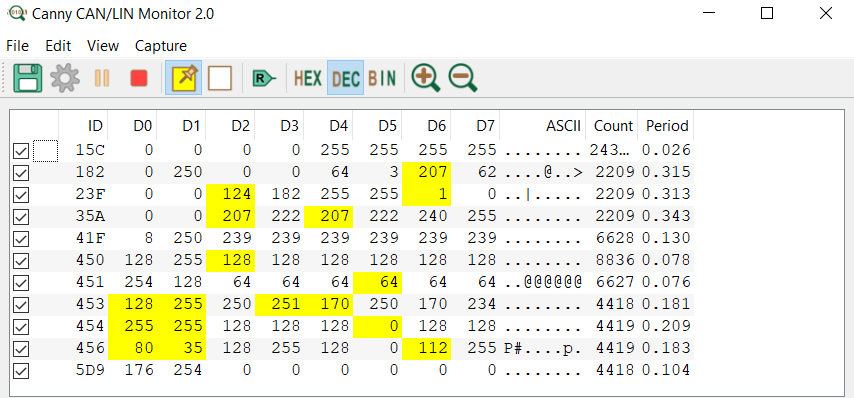The width and height of the screenshot is (854, 398).
Task: Select highlighted D5 value 0 in row 454
Action: (377, 327)
